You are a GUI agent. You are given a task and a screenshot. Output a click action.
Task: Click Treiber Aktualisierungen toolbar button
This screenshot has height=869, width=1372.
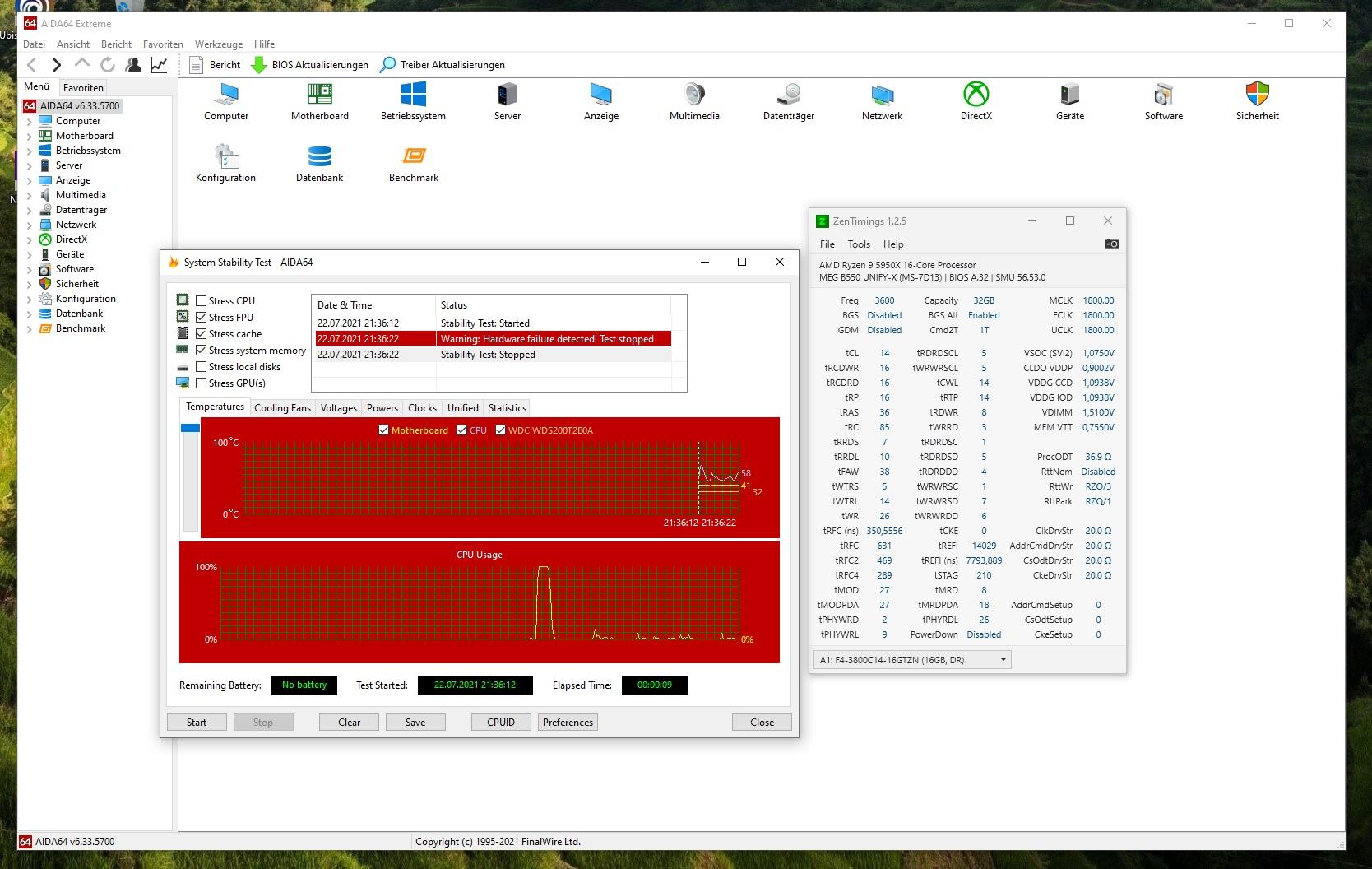pos(442,65)
